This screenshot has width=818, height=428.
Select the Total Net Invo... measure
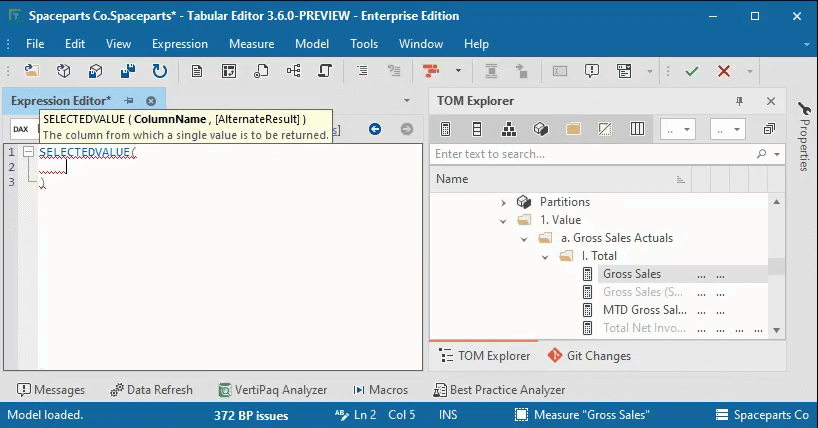coord(644,328)
